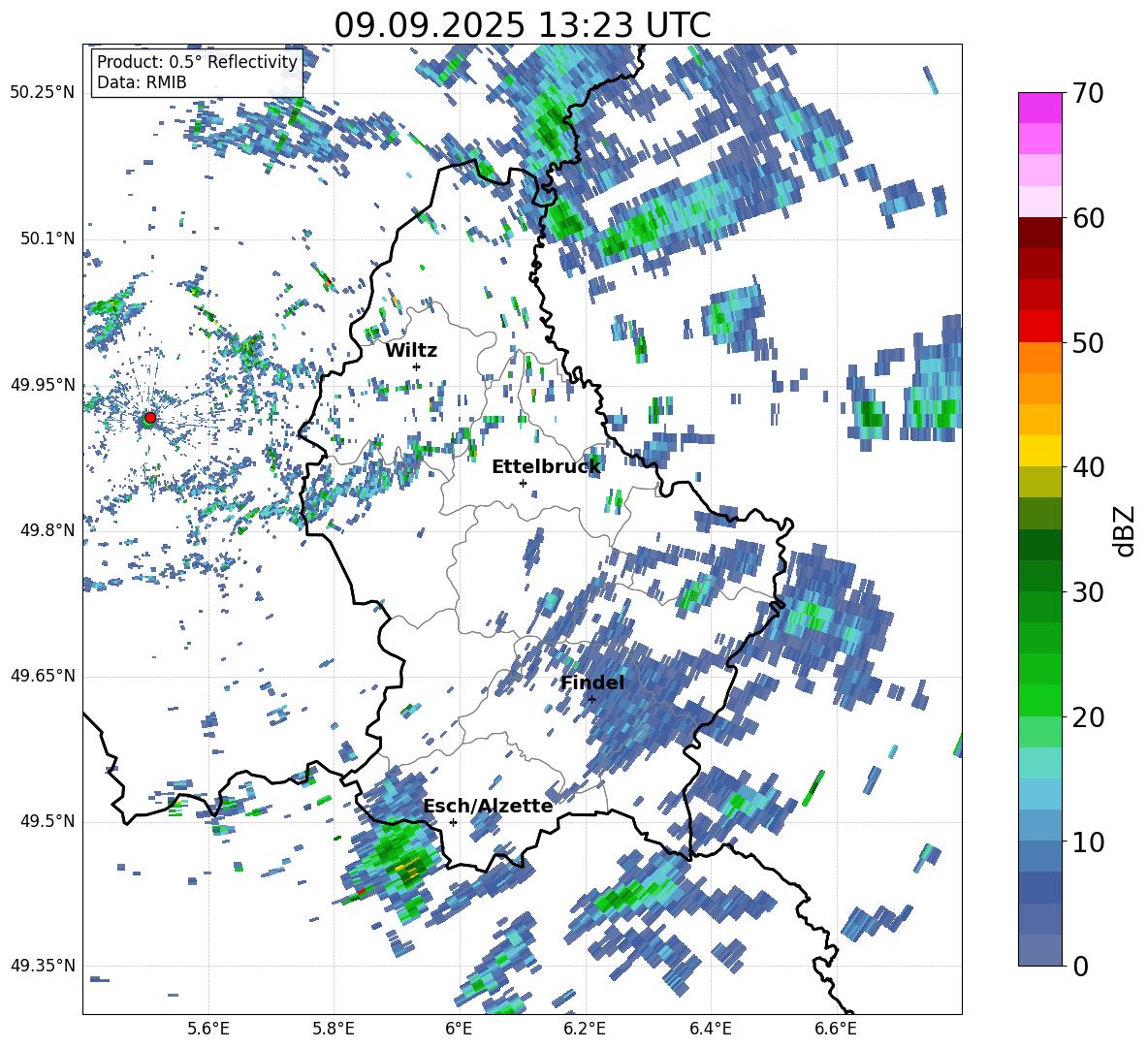Click the 40 tick on the colorbar

pyautogui.click(x=1087, y=467)
